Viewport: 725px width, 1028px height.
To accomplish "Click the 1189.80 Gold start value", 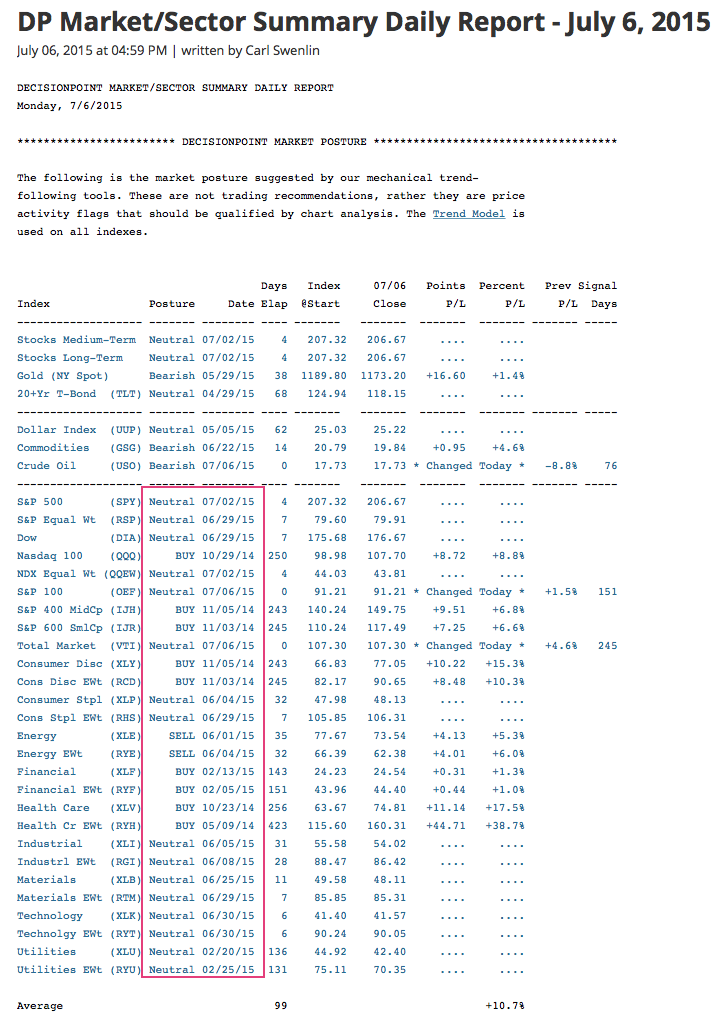I will (324, 376).
